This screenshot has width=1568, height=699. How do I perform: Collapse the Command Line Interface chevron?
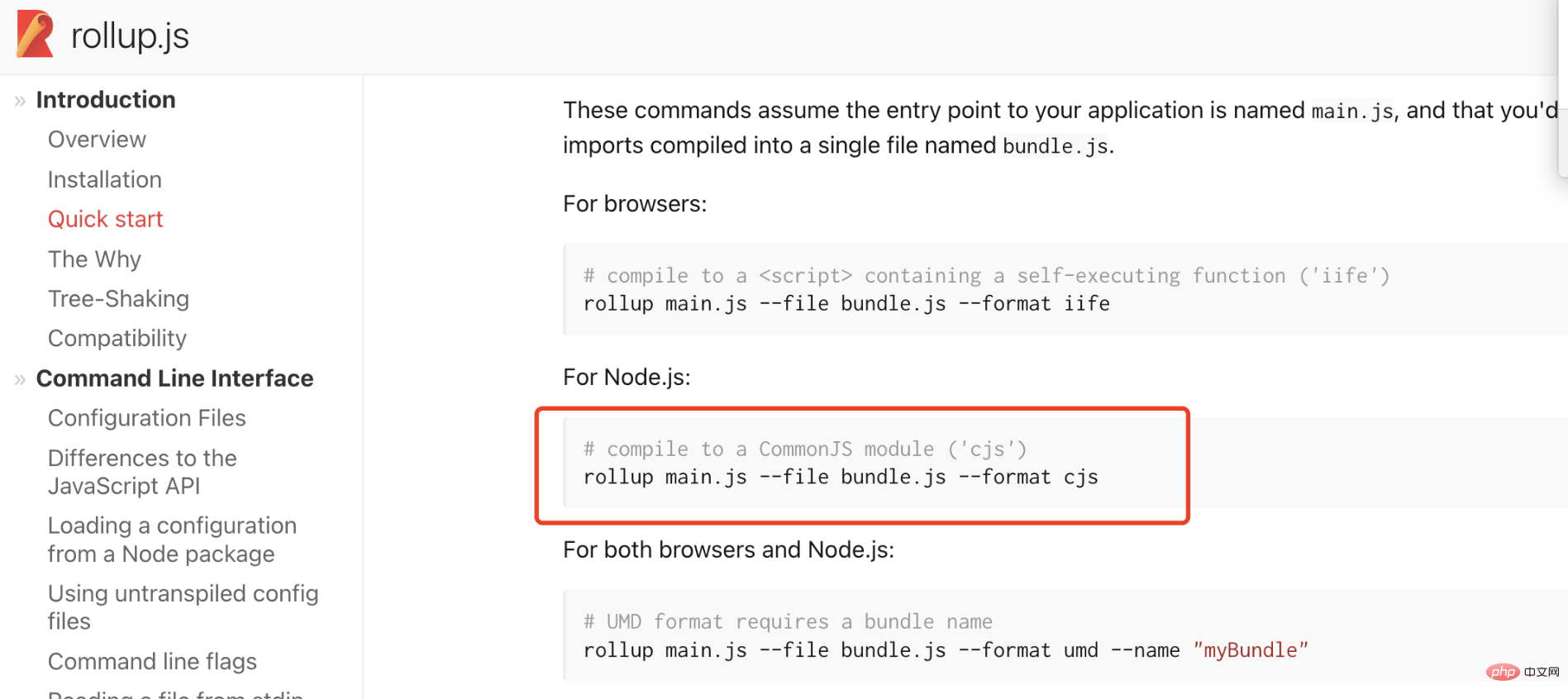pos(20,380)
